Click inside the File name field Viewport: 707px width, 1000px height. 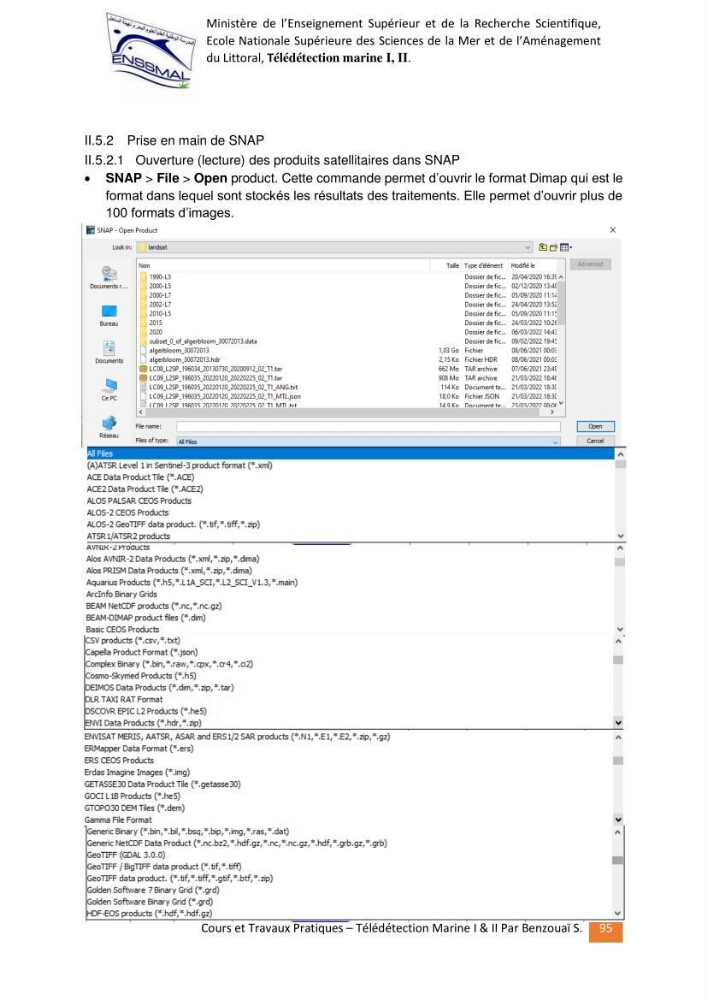[367, 427]
